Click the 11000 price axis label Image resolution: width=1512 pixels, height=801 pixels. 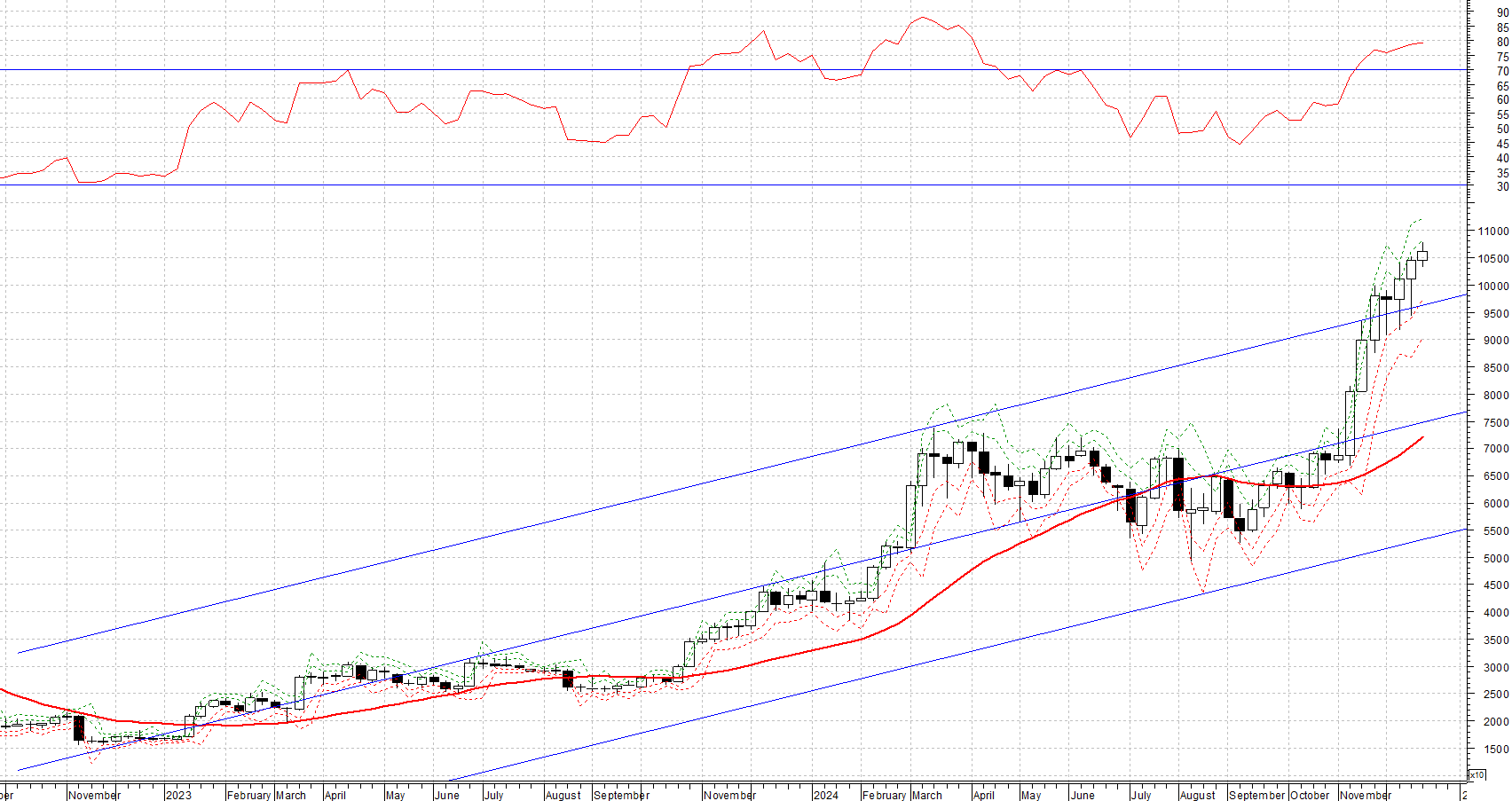1492,232
